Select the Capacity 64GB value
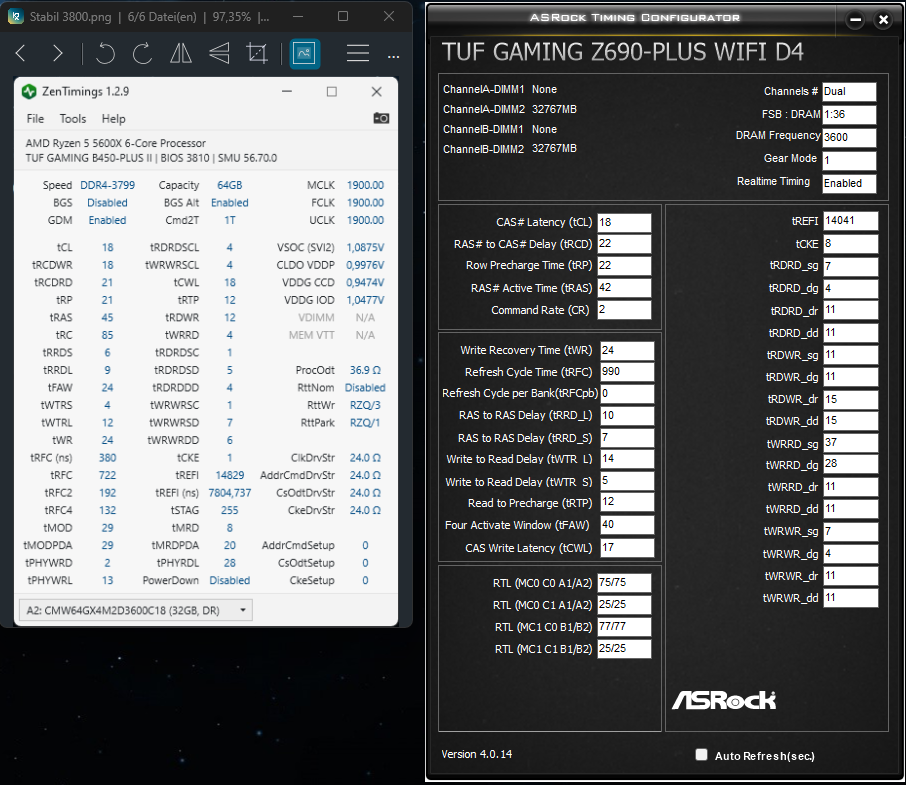The width and height of the screenshot is (906, 785). click(230, 185)
